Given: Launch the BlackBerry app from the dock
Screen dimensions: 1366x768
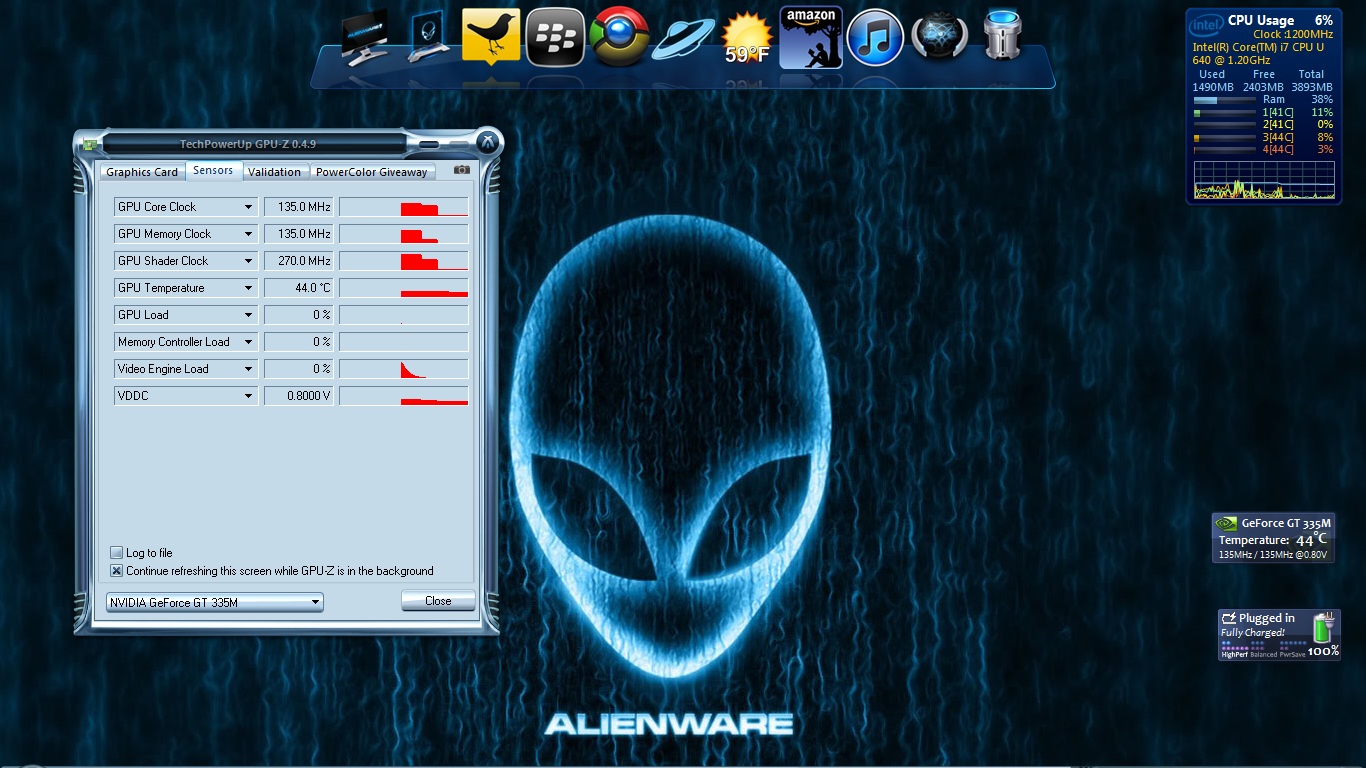Looking at the screenshot, I should point(555,38).
